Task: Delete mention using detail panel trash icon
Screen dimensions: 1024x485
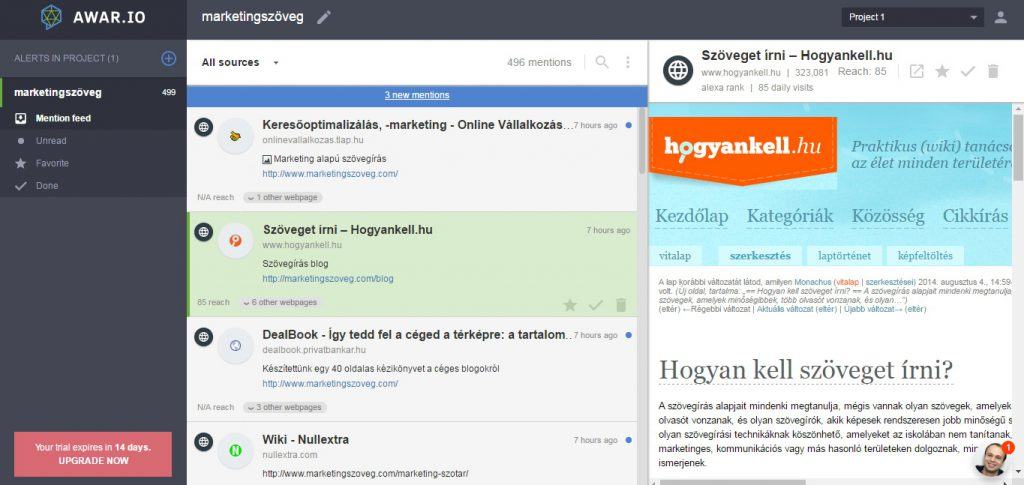Action: [993, 71]
